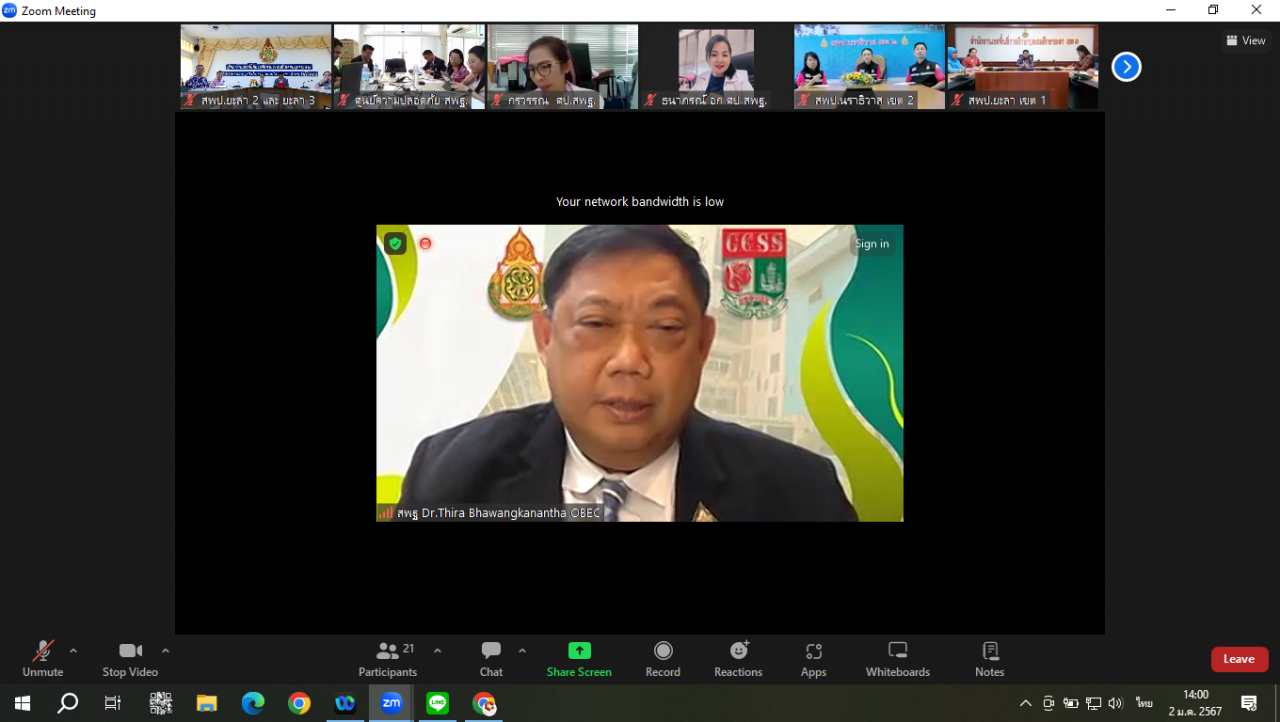Launch Microsoft Edge from the taskbar
The width and height of the screenshot is (1280, 722).
point(253,703)
